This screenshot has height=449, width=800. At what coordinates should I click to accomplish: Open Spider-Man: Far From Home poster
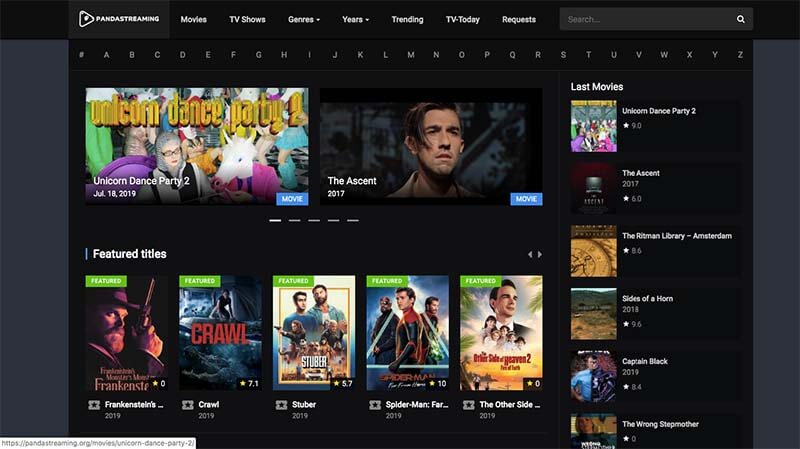[x=408, y=333]
